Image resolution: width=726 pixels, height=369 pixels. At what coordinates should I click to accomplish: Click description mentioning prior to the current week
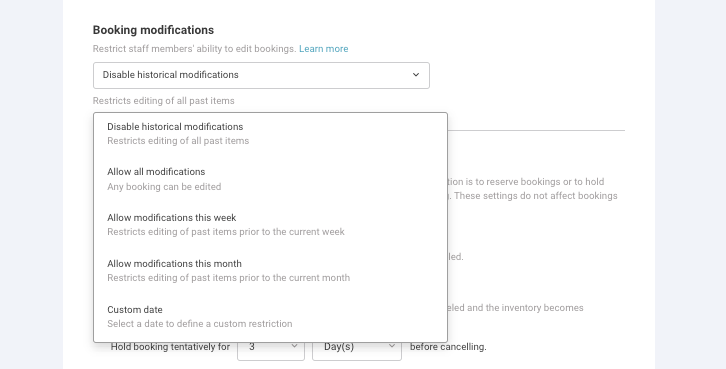pos(225,231)
